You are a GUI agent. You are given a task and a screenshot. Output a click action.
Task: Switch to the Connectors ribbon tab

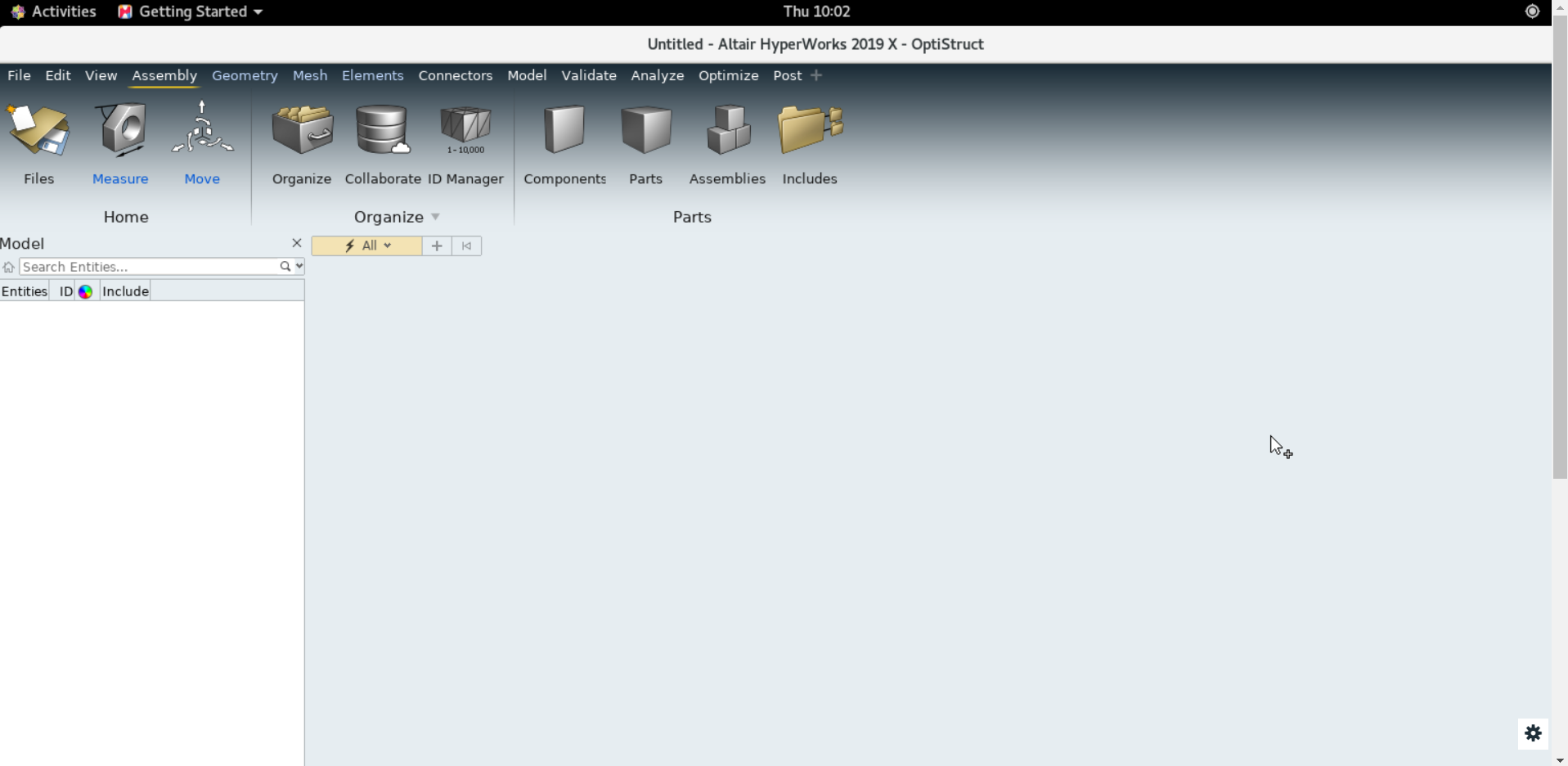point(456,75)
